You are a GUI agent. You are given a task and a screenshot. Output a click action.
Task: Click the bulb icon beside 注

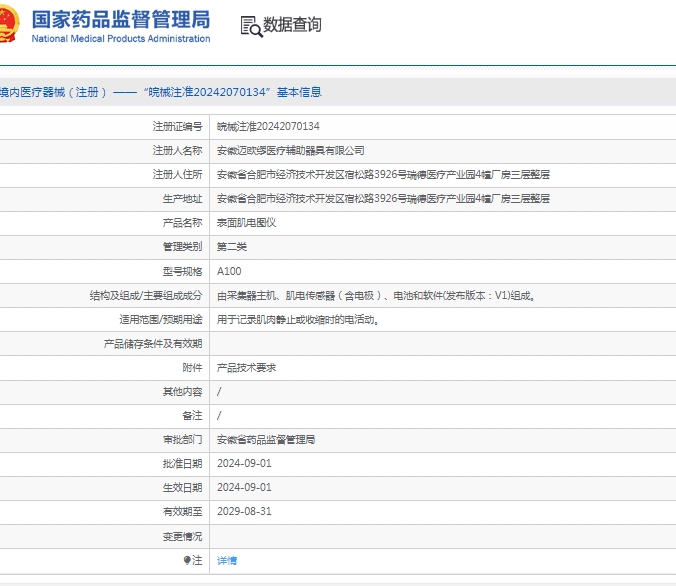[x=187, y=560]
